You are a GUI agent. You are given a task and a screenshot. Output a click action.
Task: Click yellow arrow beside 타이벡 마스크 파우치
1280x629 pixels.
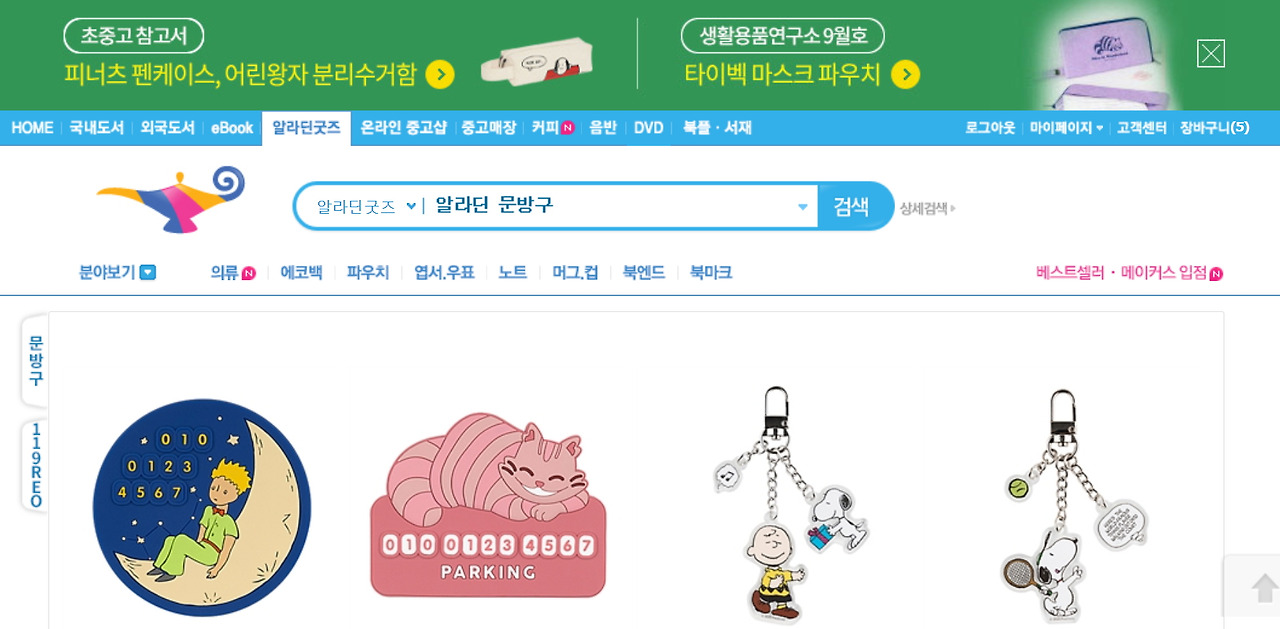tap(905, 75)
